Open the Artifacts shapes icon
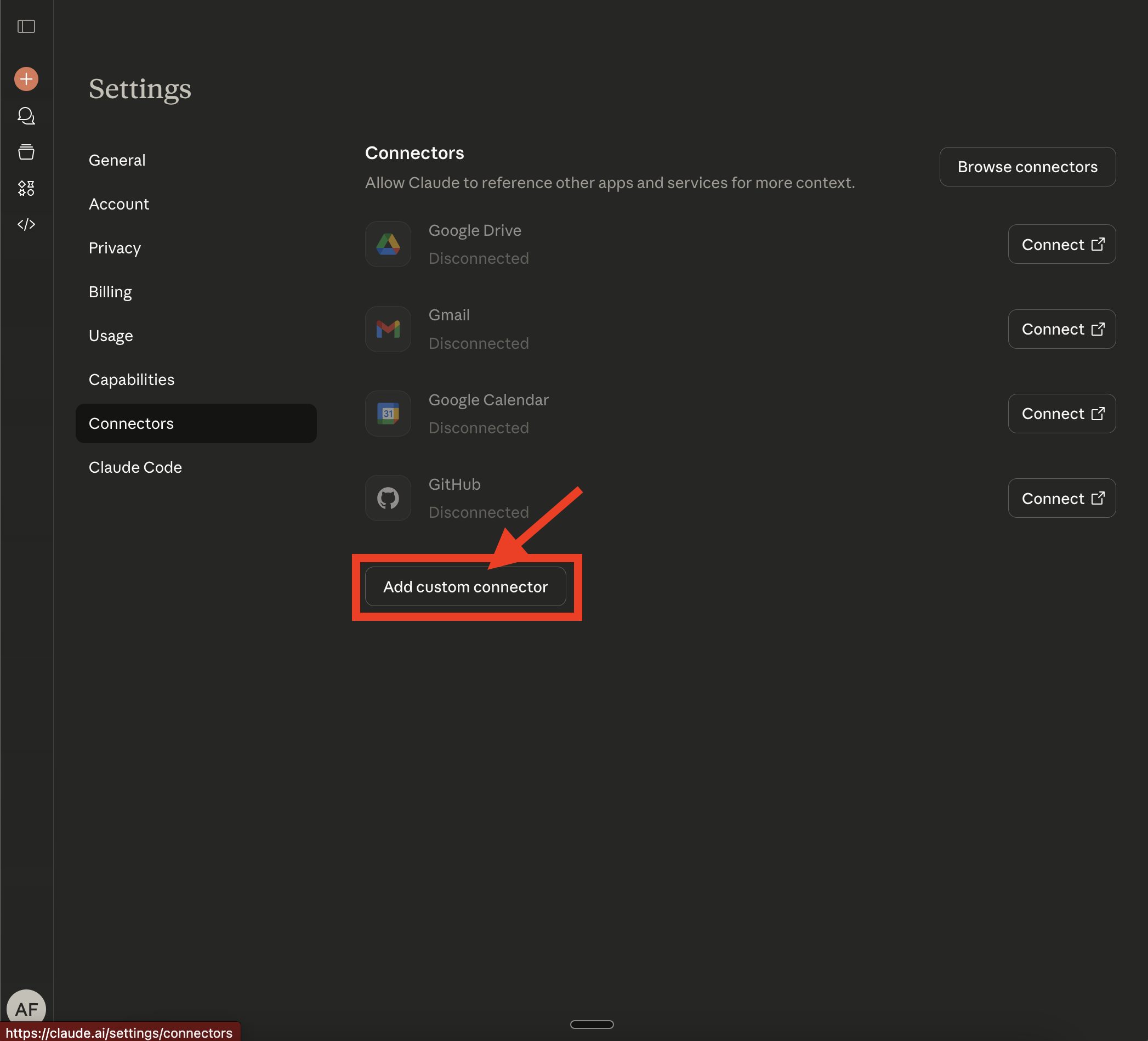The width and height of the screenshot is (1148, 1041). [x=26, y=188]
